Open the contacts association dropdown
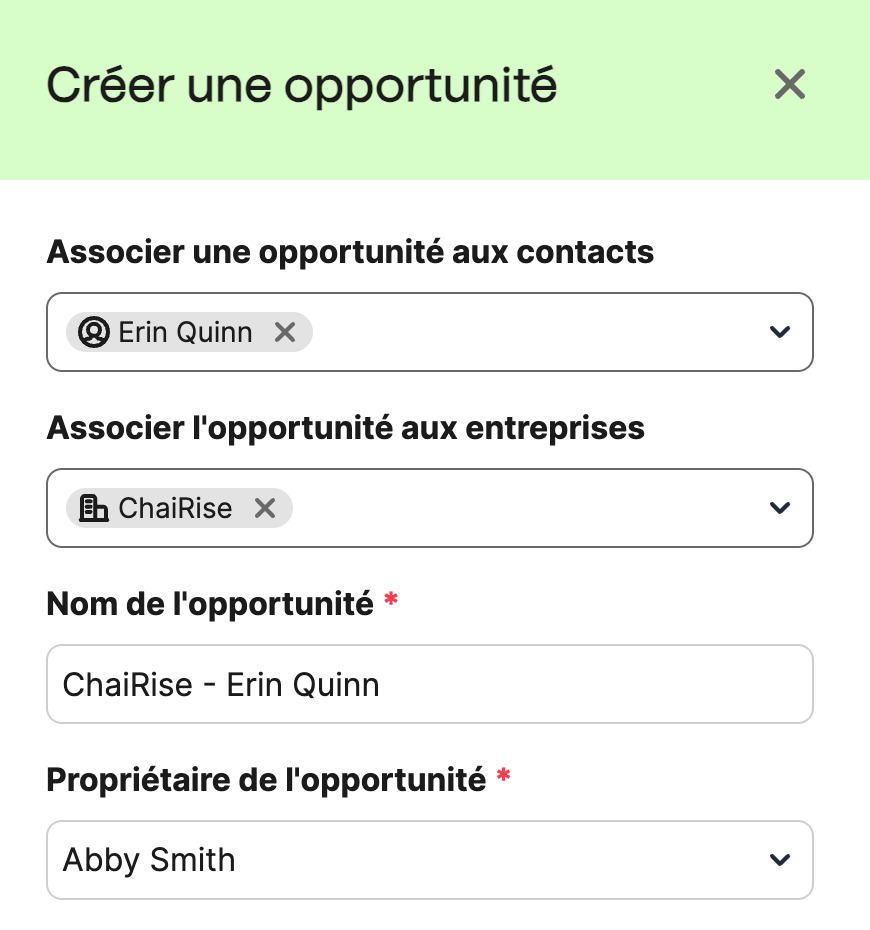 [550, 332]
